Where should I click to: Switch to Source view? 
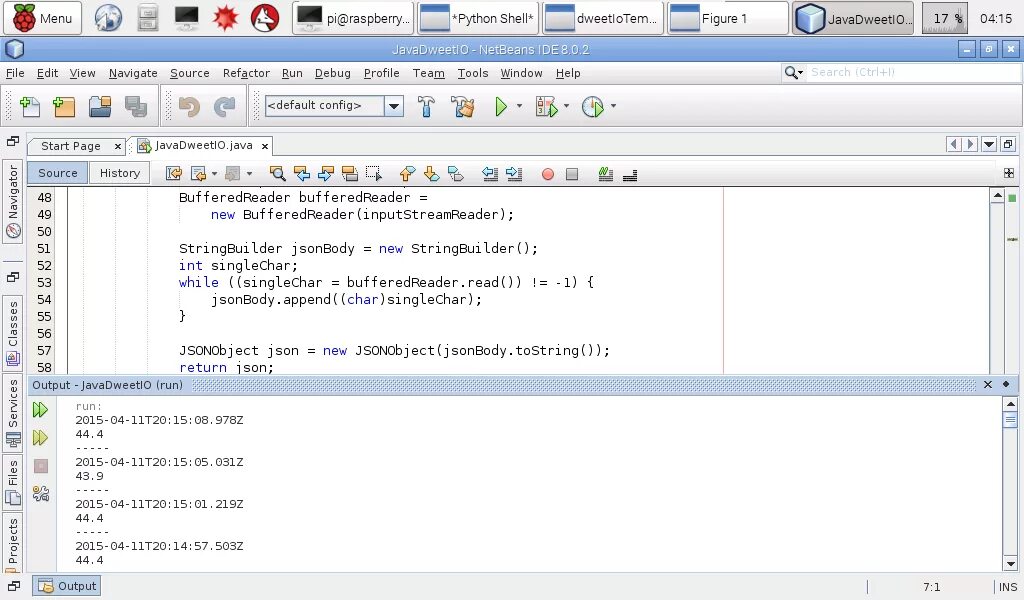point(57,173)
